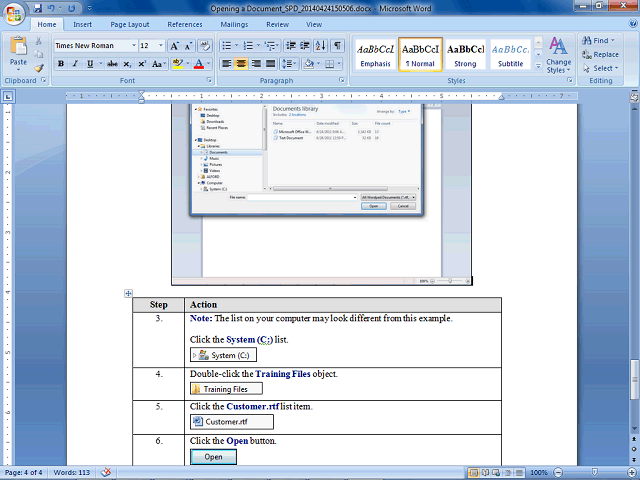Image resolution: width=640 pixels, height=480 pixels.
Task: Switch to the Insert tab
Action: pos(82,24)
